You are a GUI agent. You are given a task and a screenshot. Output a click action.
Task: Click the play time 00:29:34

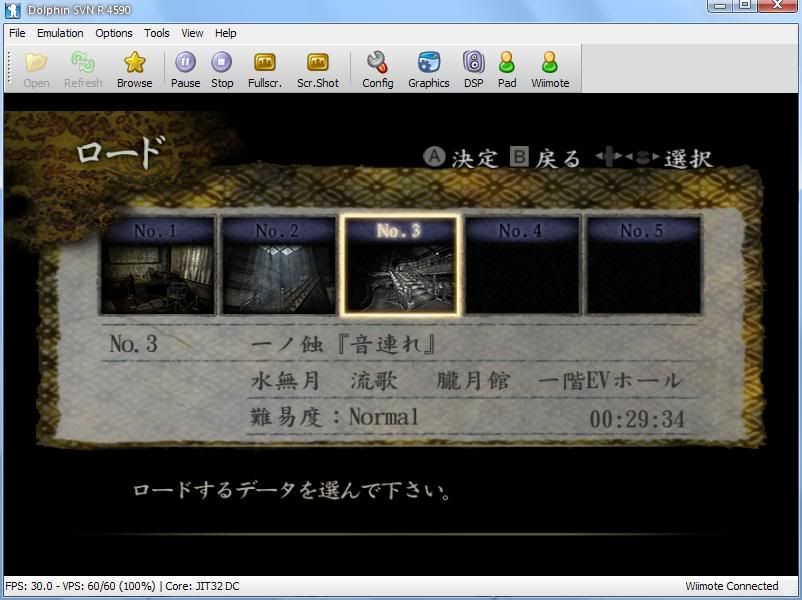(x=637, y=419)
